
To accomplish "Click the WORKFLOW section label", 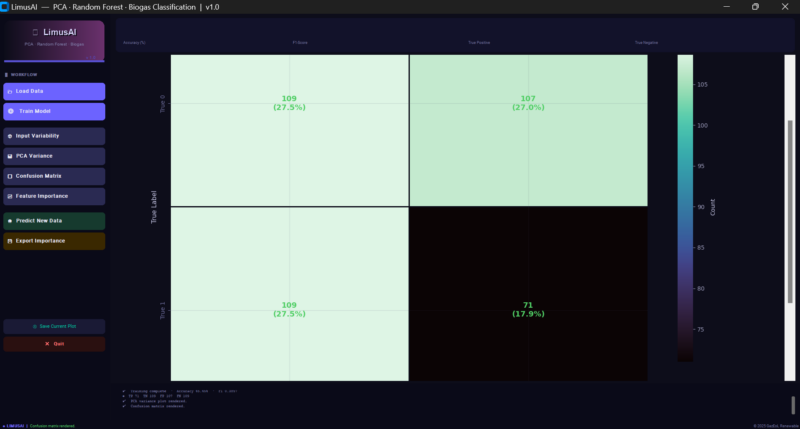I will 23,75.
